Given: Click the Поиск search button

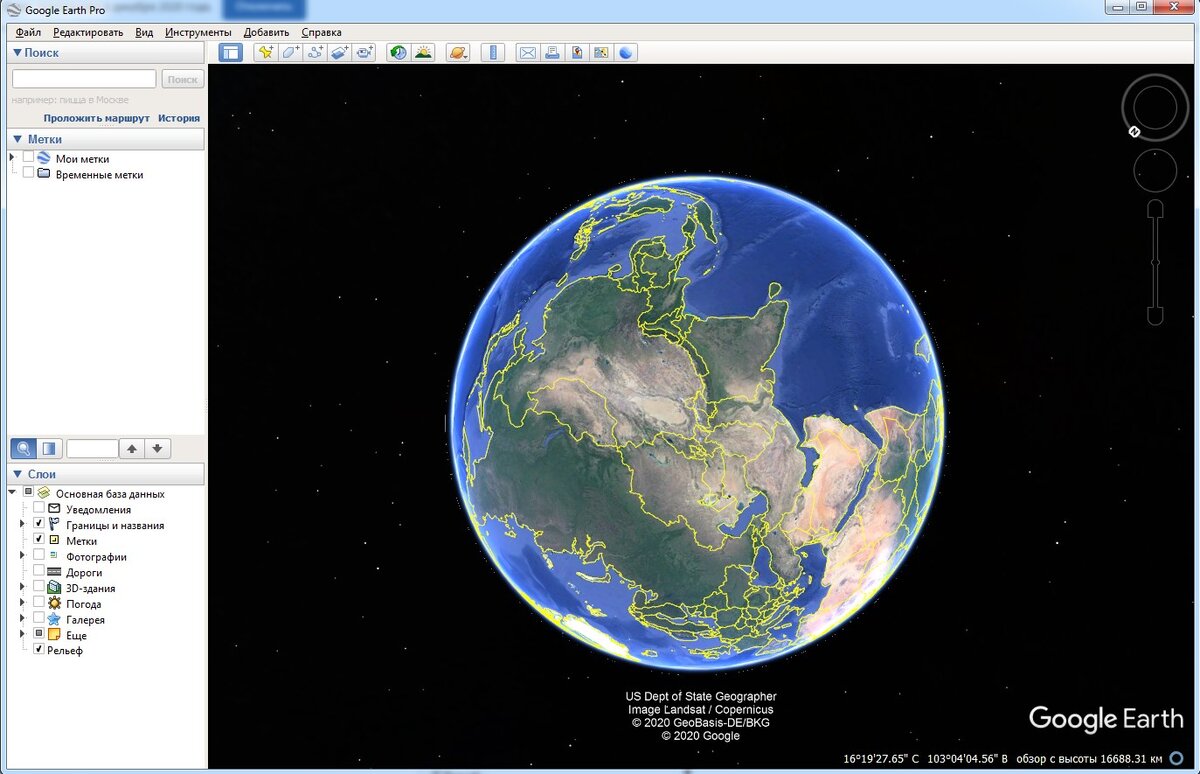Looking at the screenshot, I should pos(182,79).
